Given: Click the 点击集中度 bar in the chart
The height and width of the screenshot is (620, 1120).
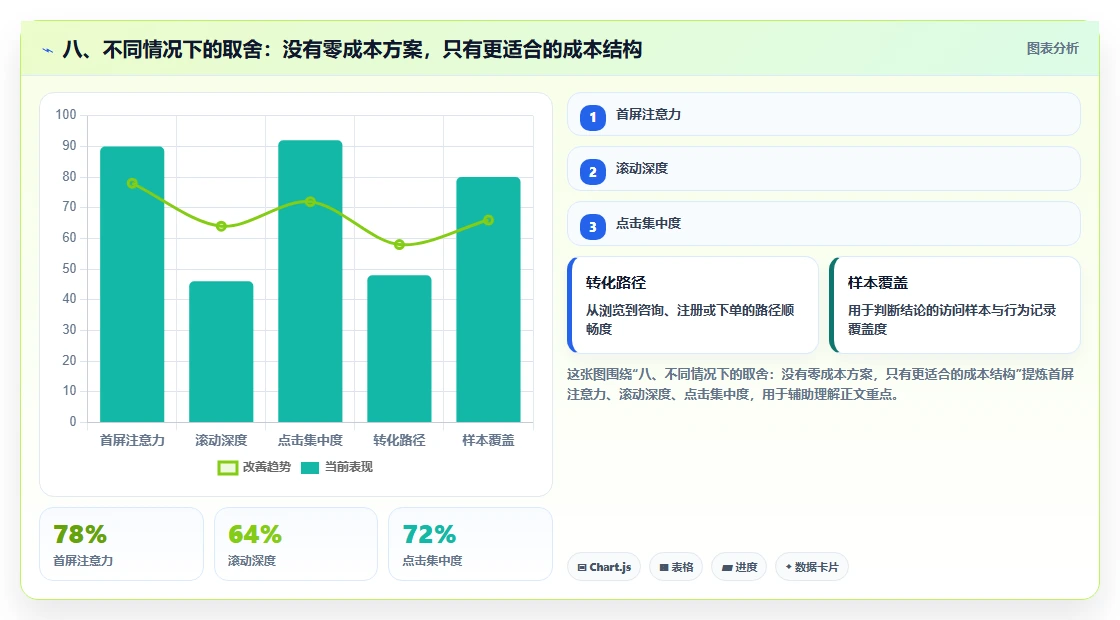Looking at the screenshot, I should point(310,281).
